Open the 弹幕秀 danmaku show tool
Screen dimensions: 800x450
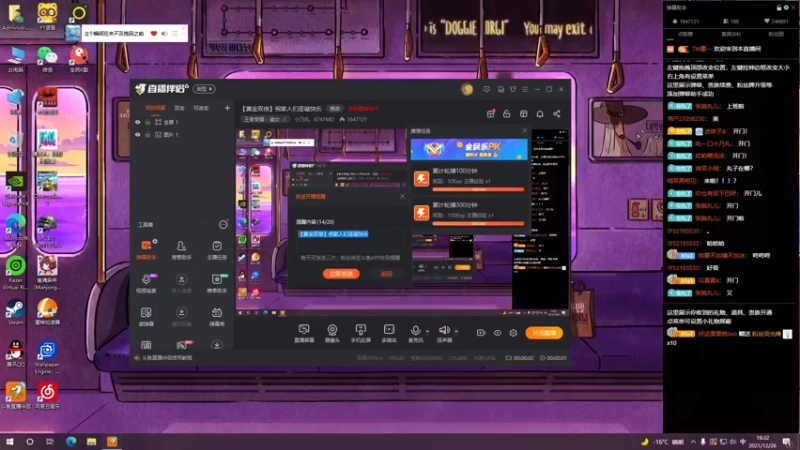tap(217, 316)
